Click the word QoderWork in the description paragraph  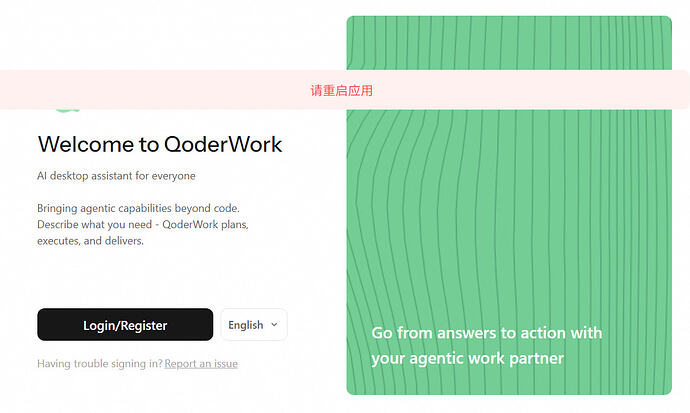point(190,224)
